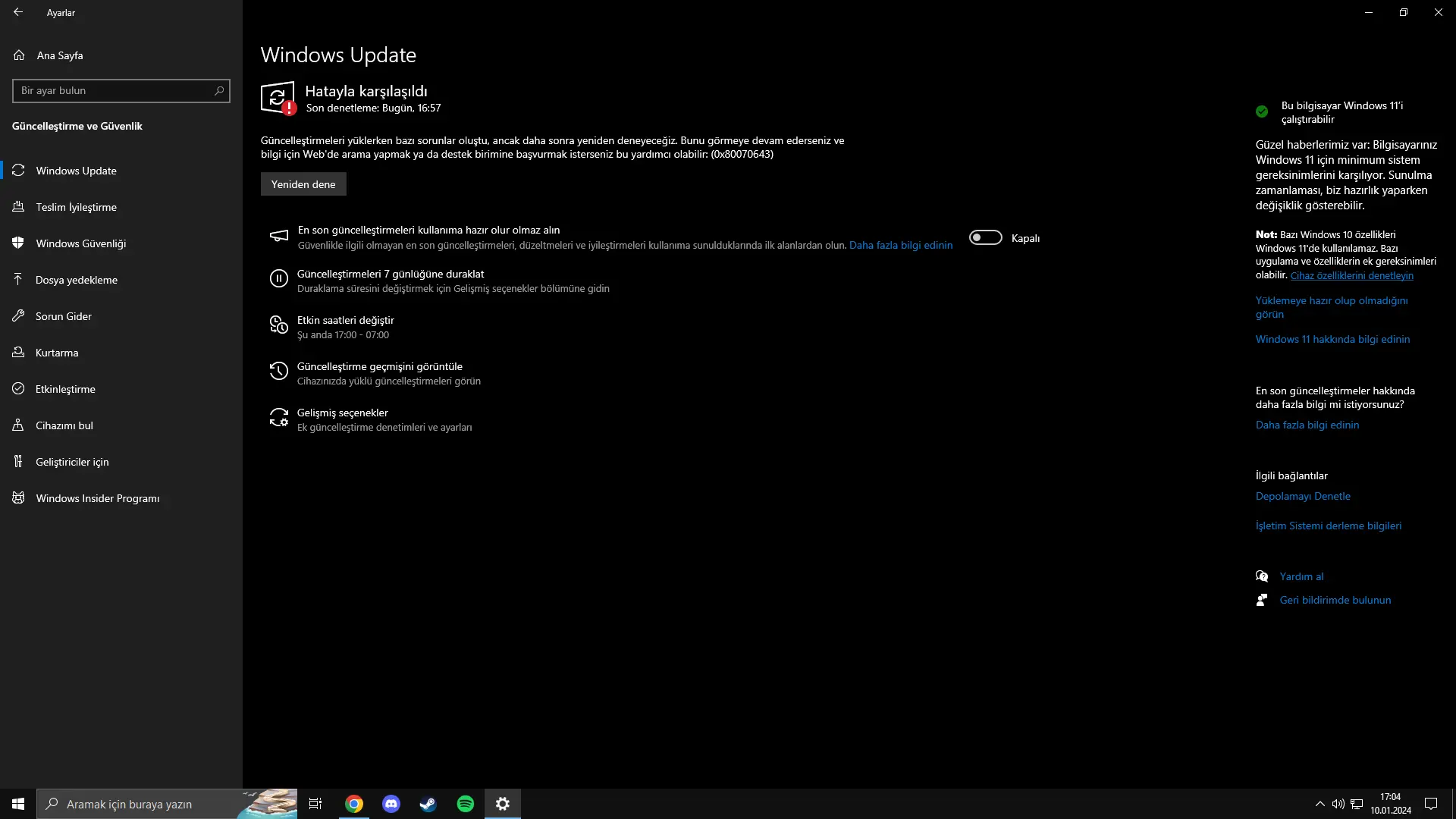The height and width of the screenshot is (819, 1456).
Task: Open Google Chrome from taskbar
Action: click(354, 804)
